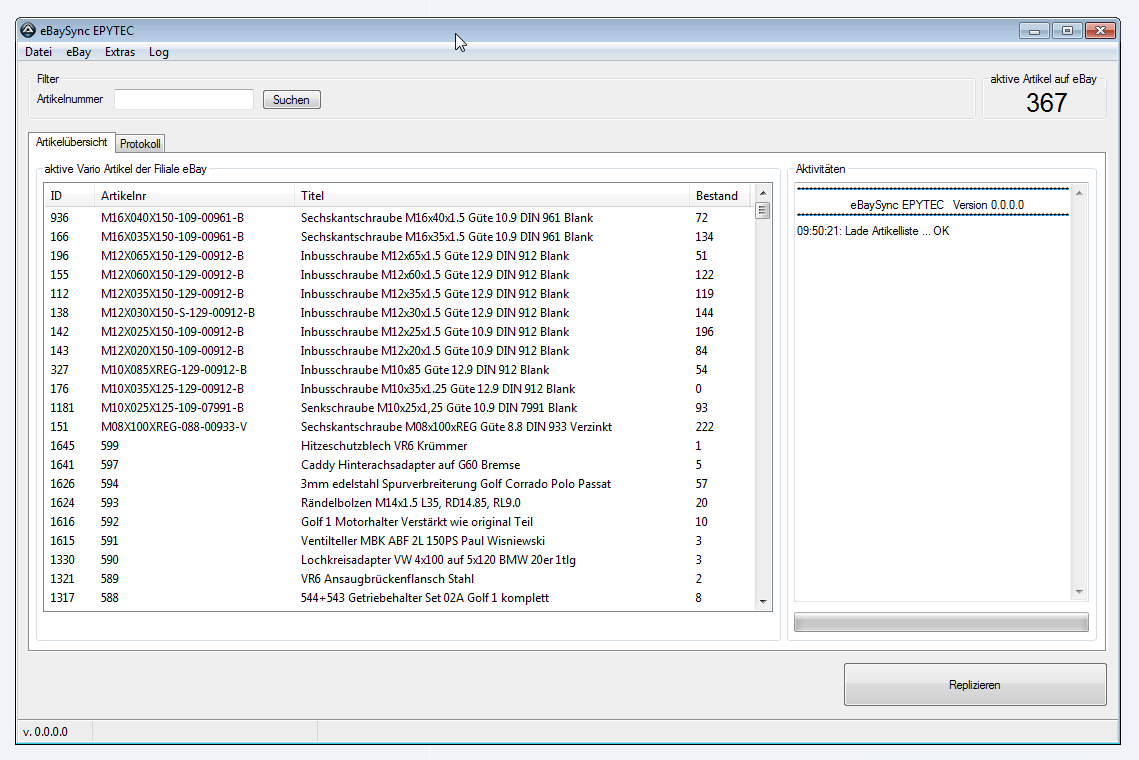Switch to the Protokoll tab
The width and height of the screenshot is (1139, 760).
pyautogui.click(x=140, y=144)
